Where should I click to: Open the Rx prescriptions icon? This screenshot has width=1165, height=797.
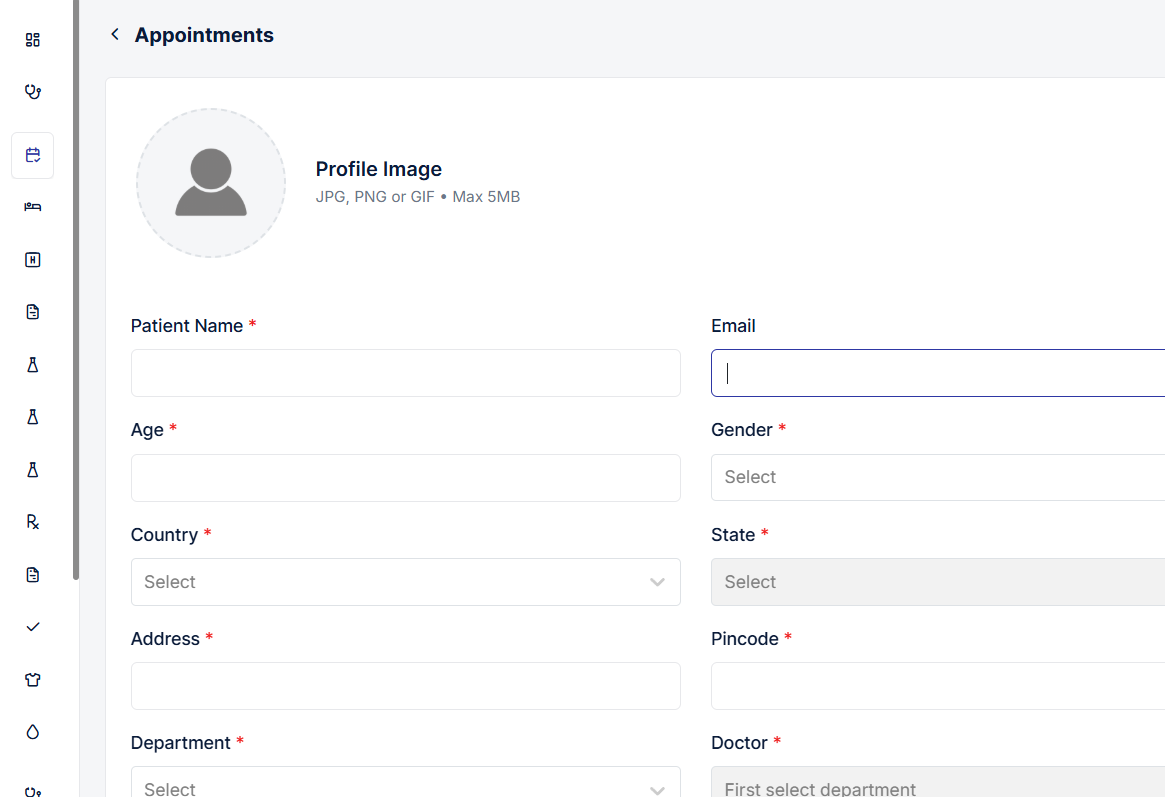tap(32, 522)
